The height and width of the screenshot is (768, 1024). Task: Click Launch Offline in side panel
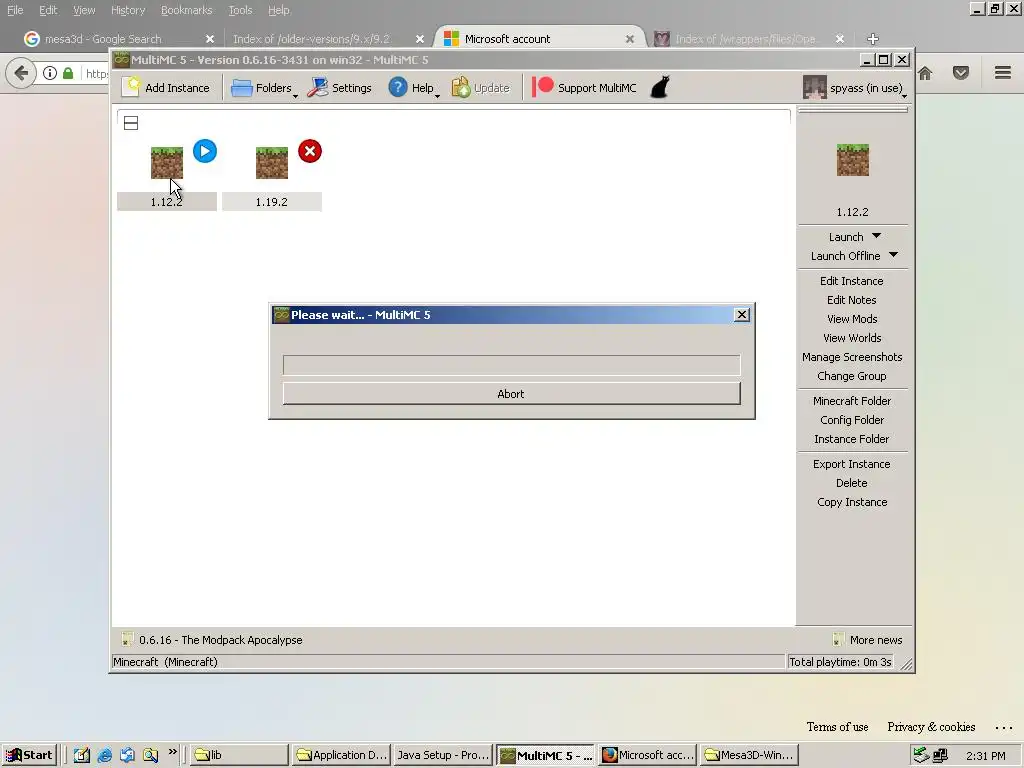(845, 256)
